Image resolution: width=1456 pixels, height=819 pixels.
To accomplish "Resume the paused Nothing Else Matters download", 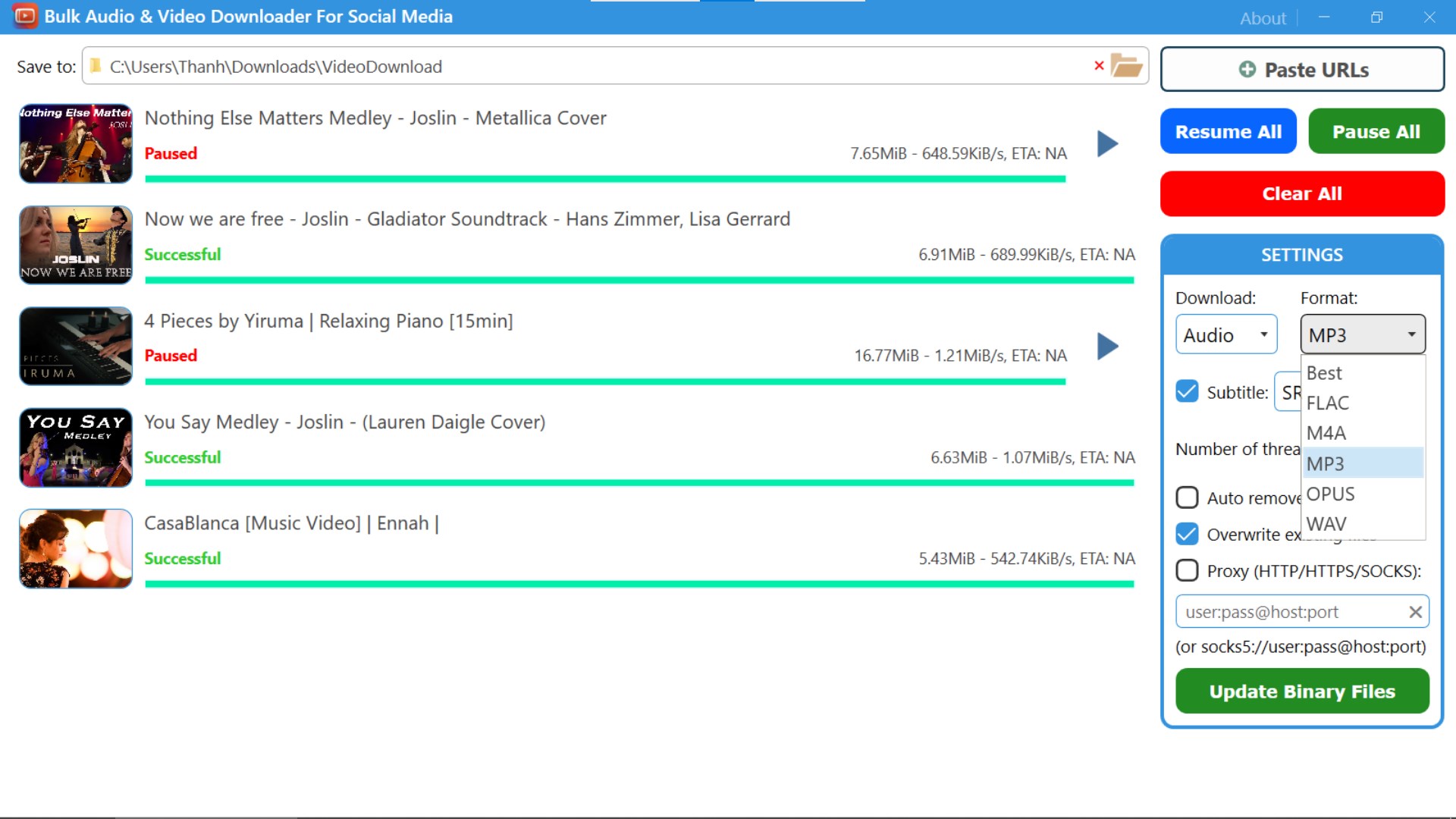I will pos(1107,143).
